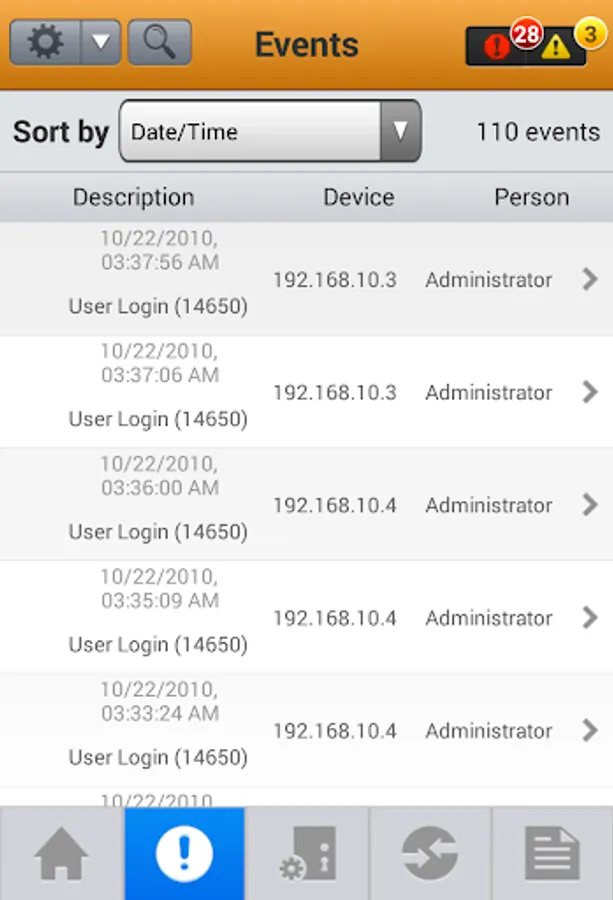Tap the red critical alerts icon
The height and width of the screenshot is (900, 613).
(497, 46)
